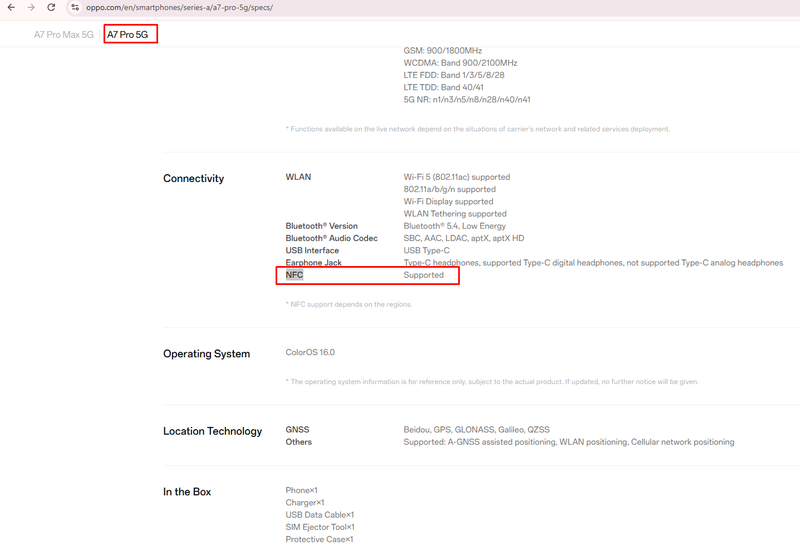Click the USB Interface label

pyautogui.click(x=312, y=251)
